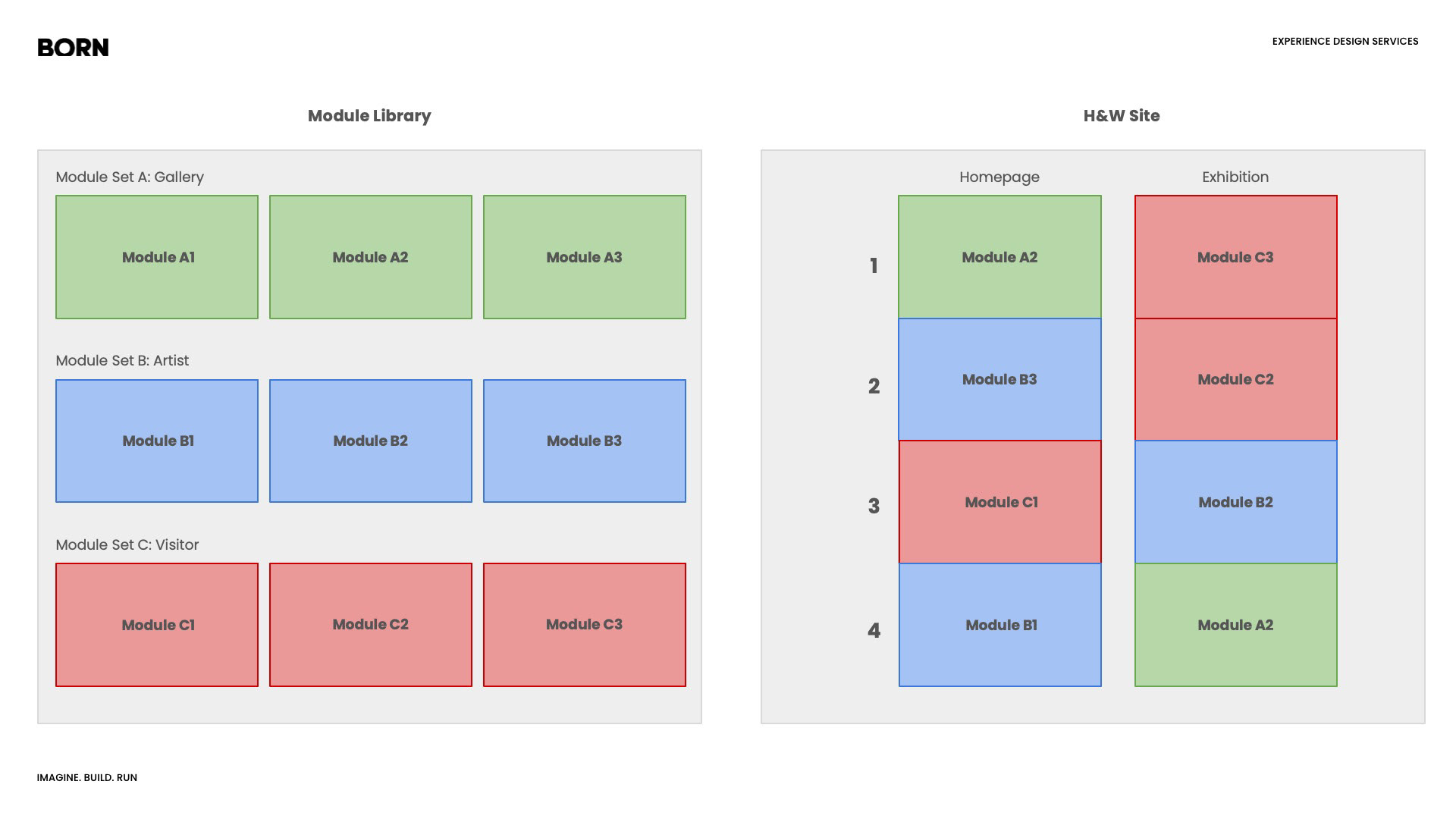Select the Module Library heading
The image size is (1456, 819).
point(369,116)
